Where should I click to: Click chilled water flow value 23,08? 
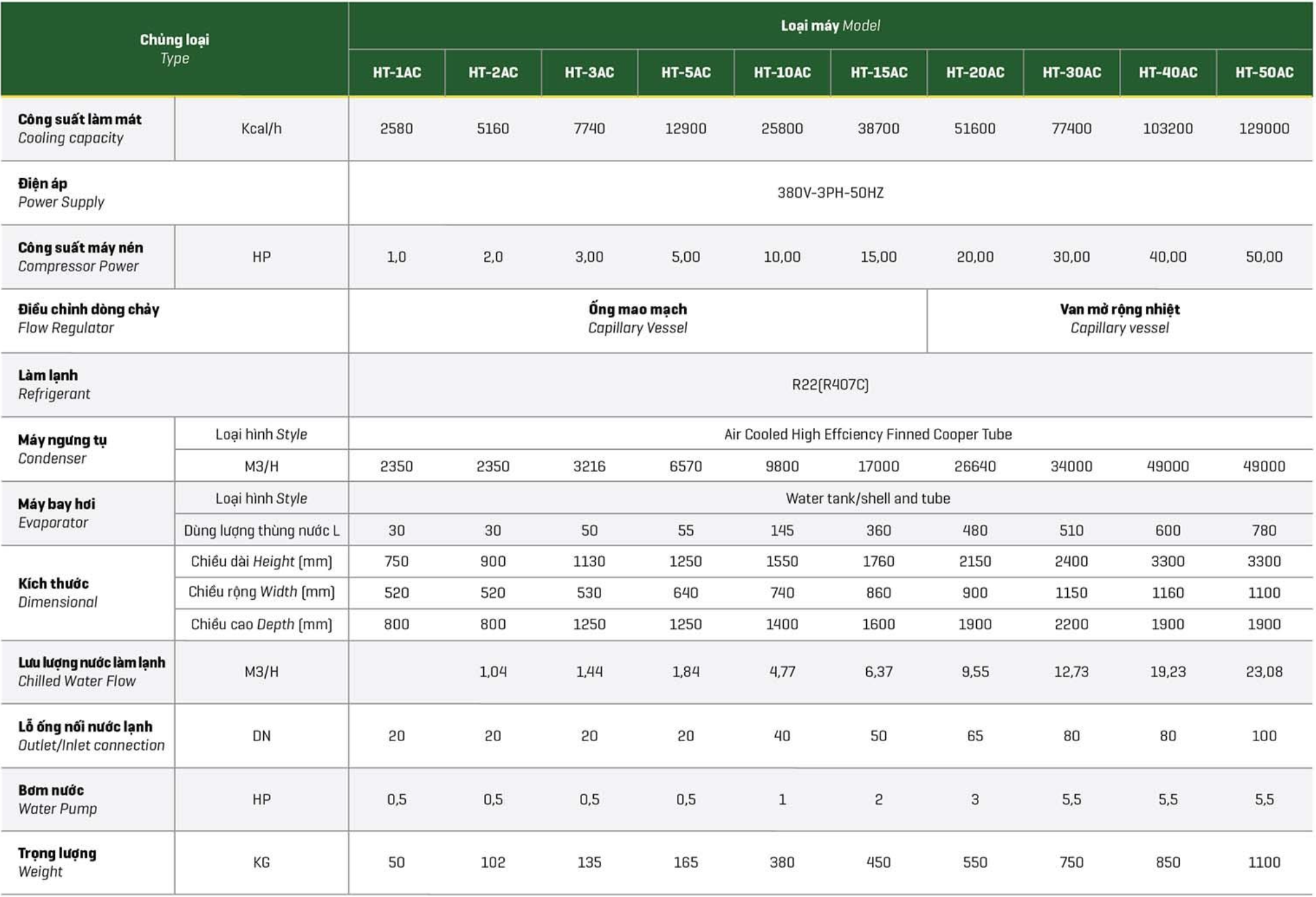(x=1264, y=672)
